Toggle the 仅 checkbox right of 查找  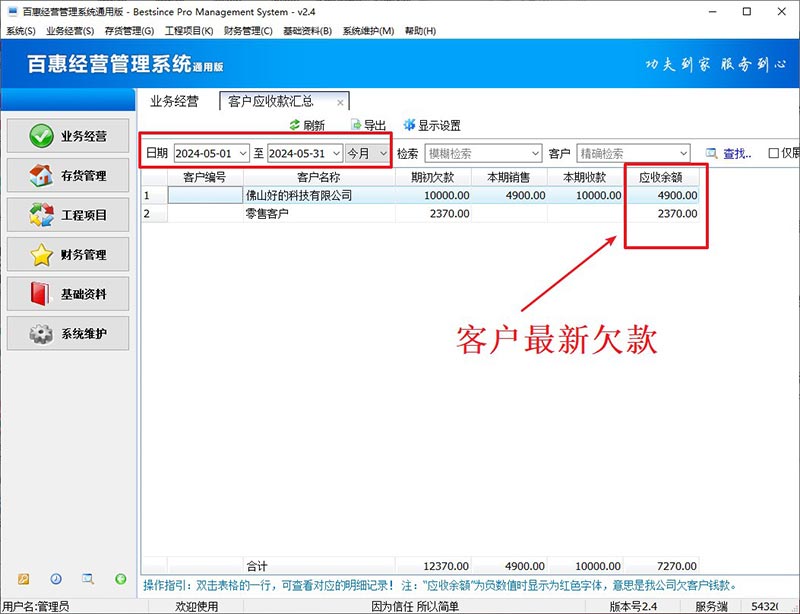click(773, 153)
